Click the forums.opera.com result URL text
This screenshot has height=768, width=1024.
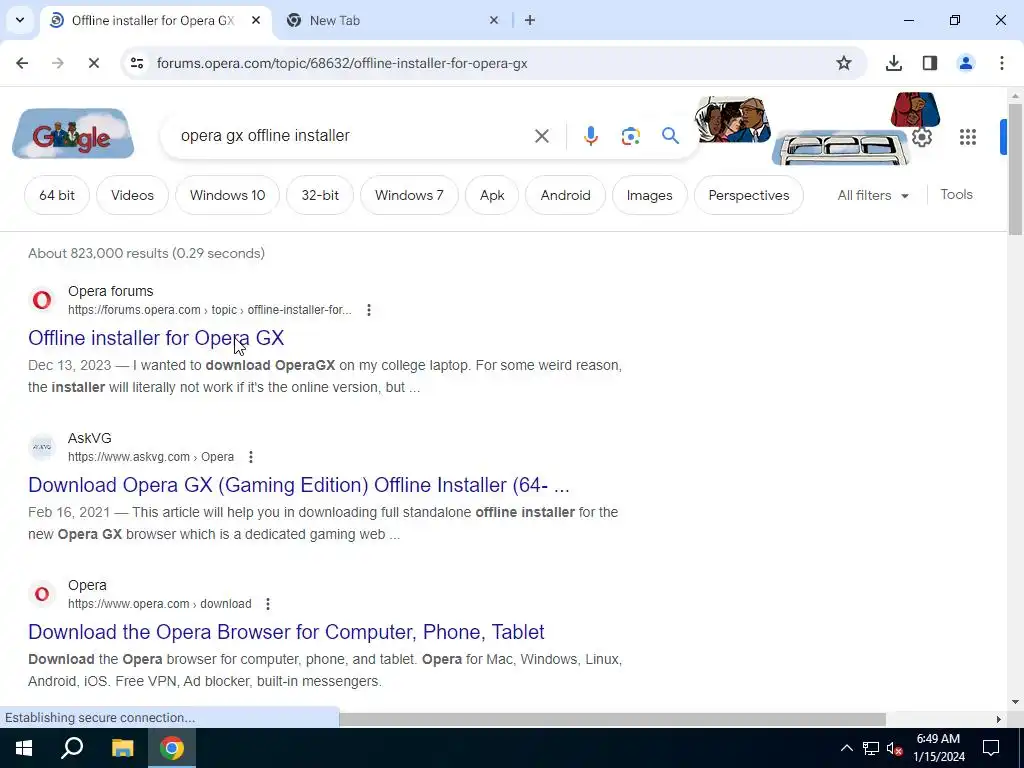coord(210,310)
